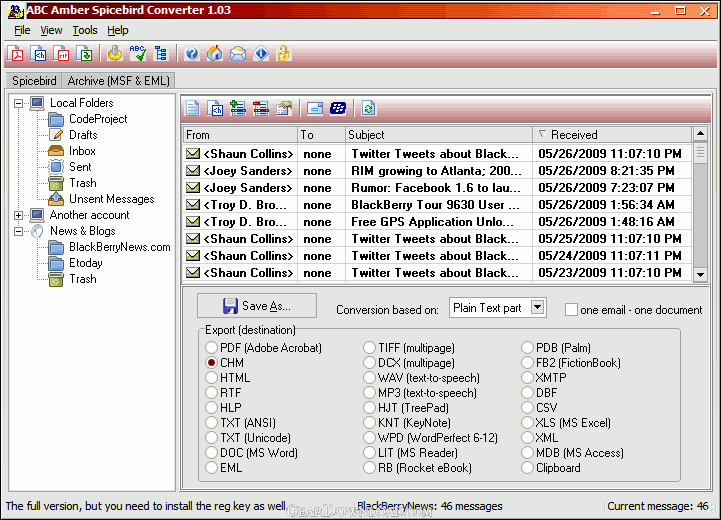Select the Rumor: Facebook 1.6 message row

[x=437, y=188]
